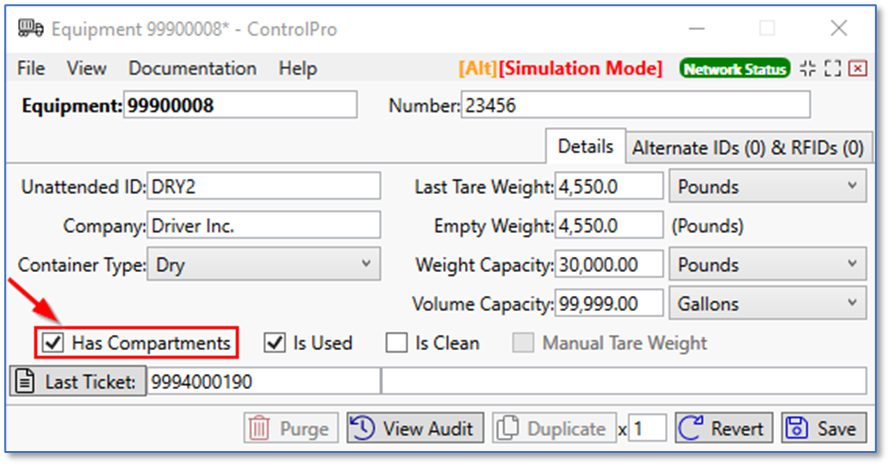Click the red close X icon
890x466 pixels.
[858, 68]
